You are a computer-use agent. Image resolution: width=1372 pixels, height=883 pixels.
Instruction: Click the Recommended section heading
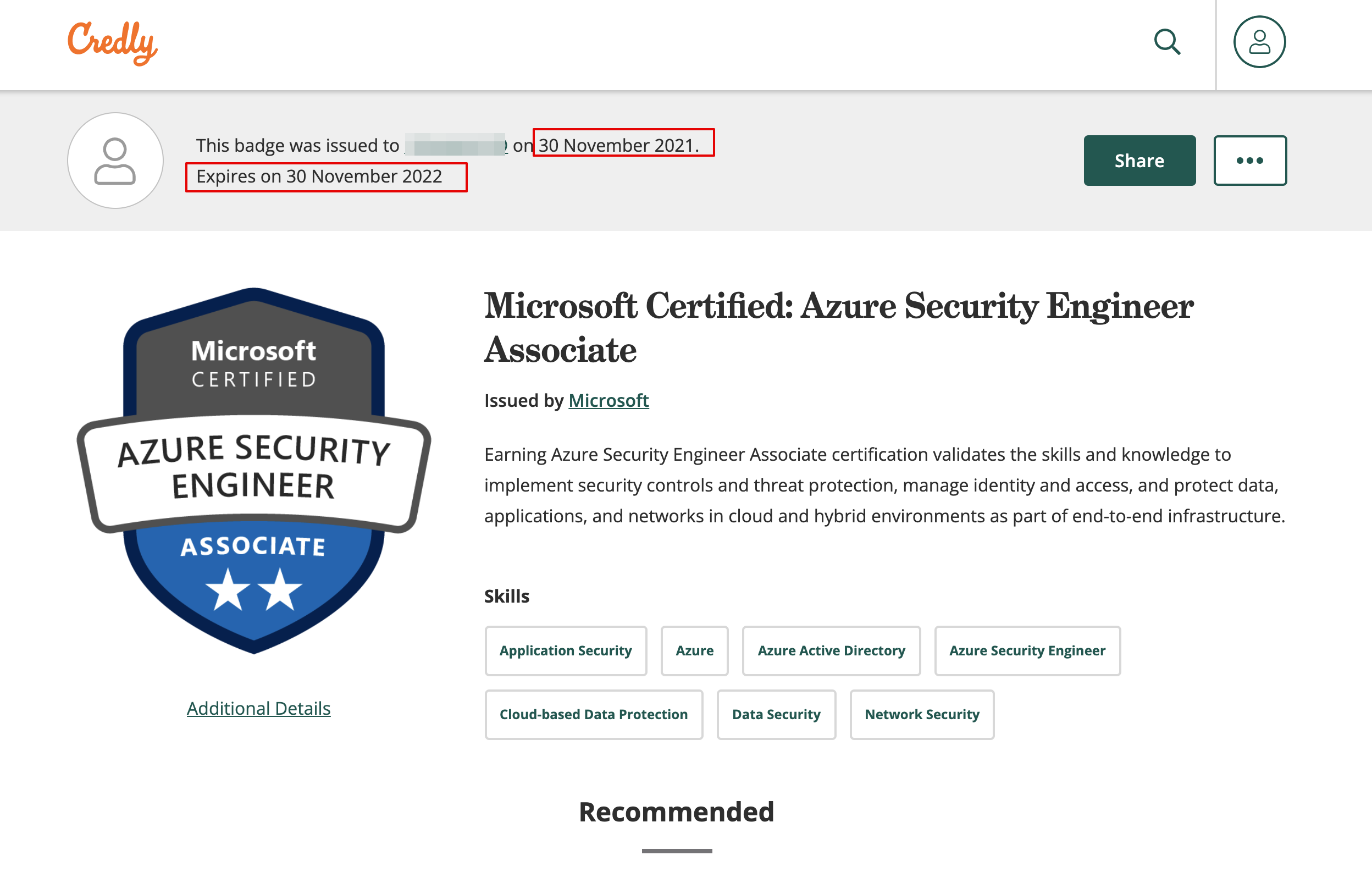click(x=676, y=812)
